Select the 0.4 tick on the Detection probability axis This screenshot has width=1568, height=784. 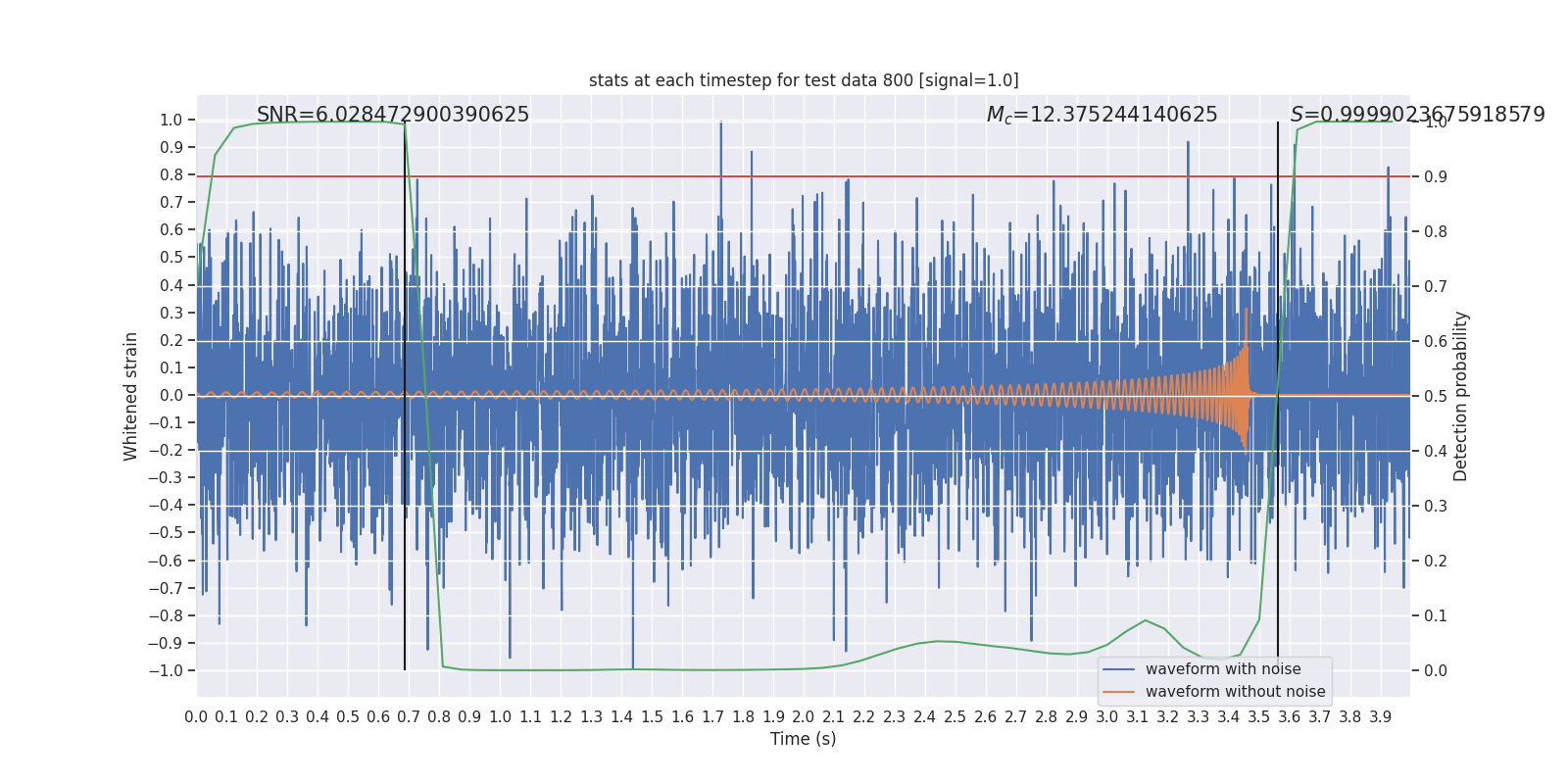coord(1436,452)
